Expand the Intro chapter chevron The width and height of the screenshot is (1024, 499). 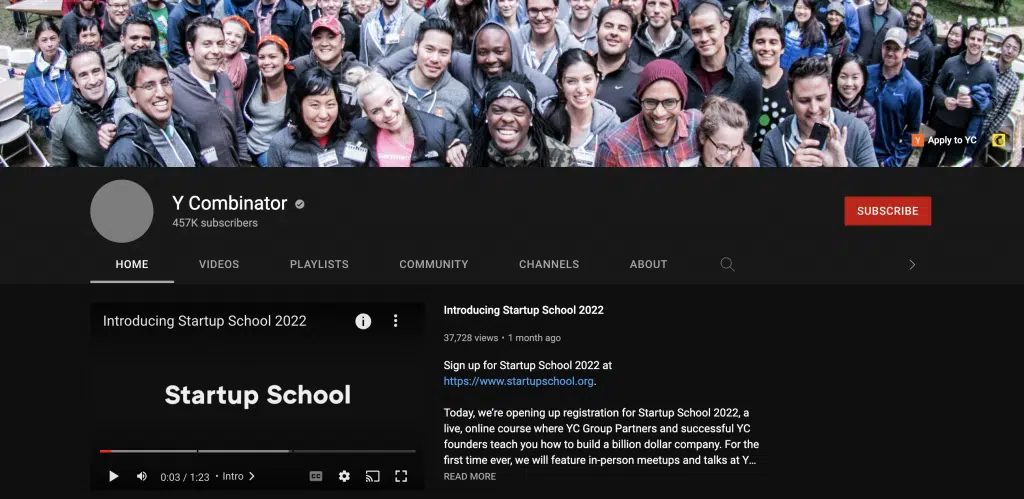[251, 477]
